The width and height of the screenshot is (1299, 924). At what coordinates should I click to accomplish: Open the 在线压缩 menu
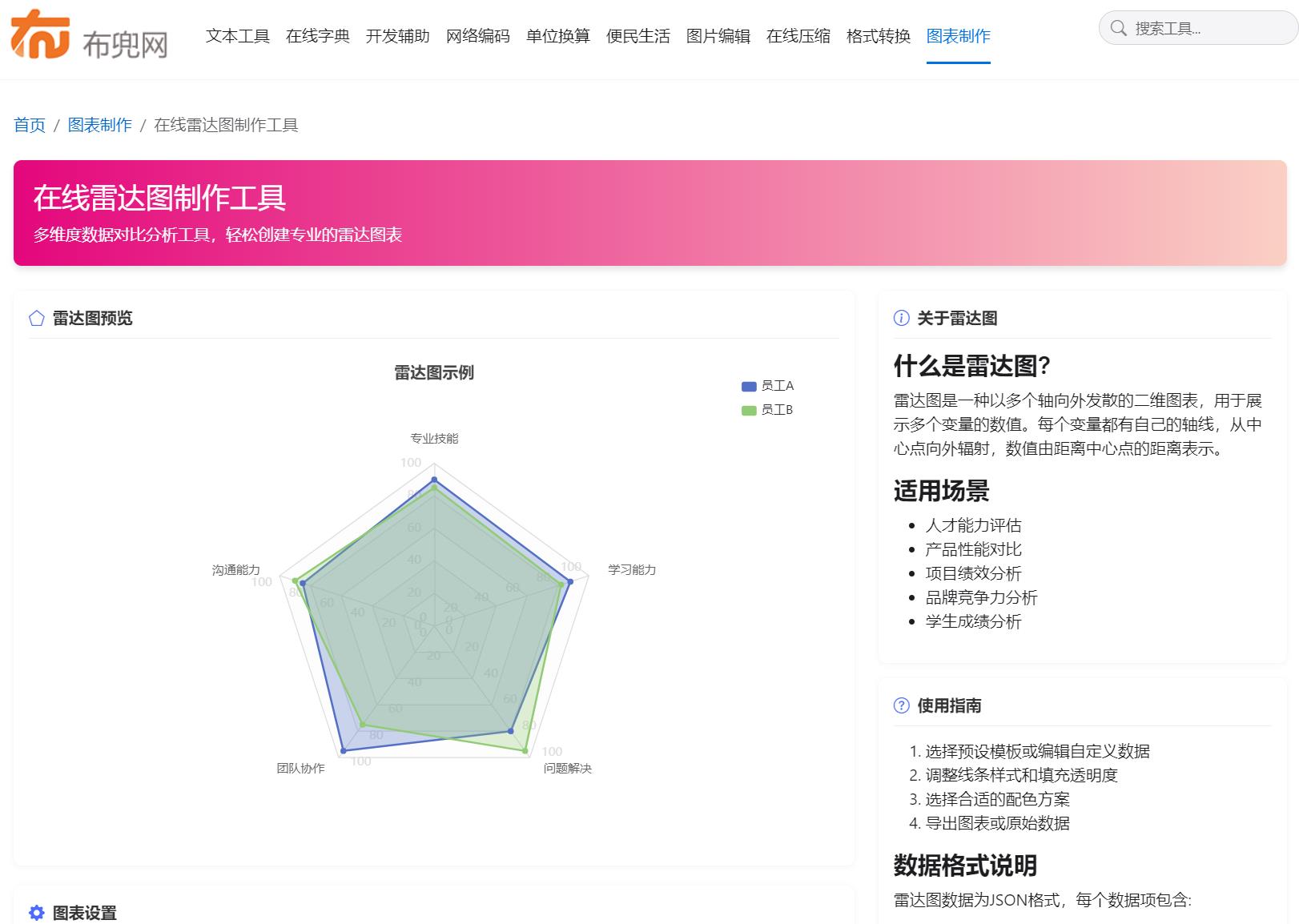(798, 36)
